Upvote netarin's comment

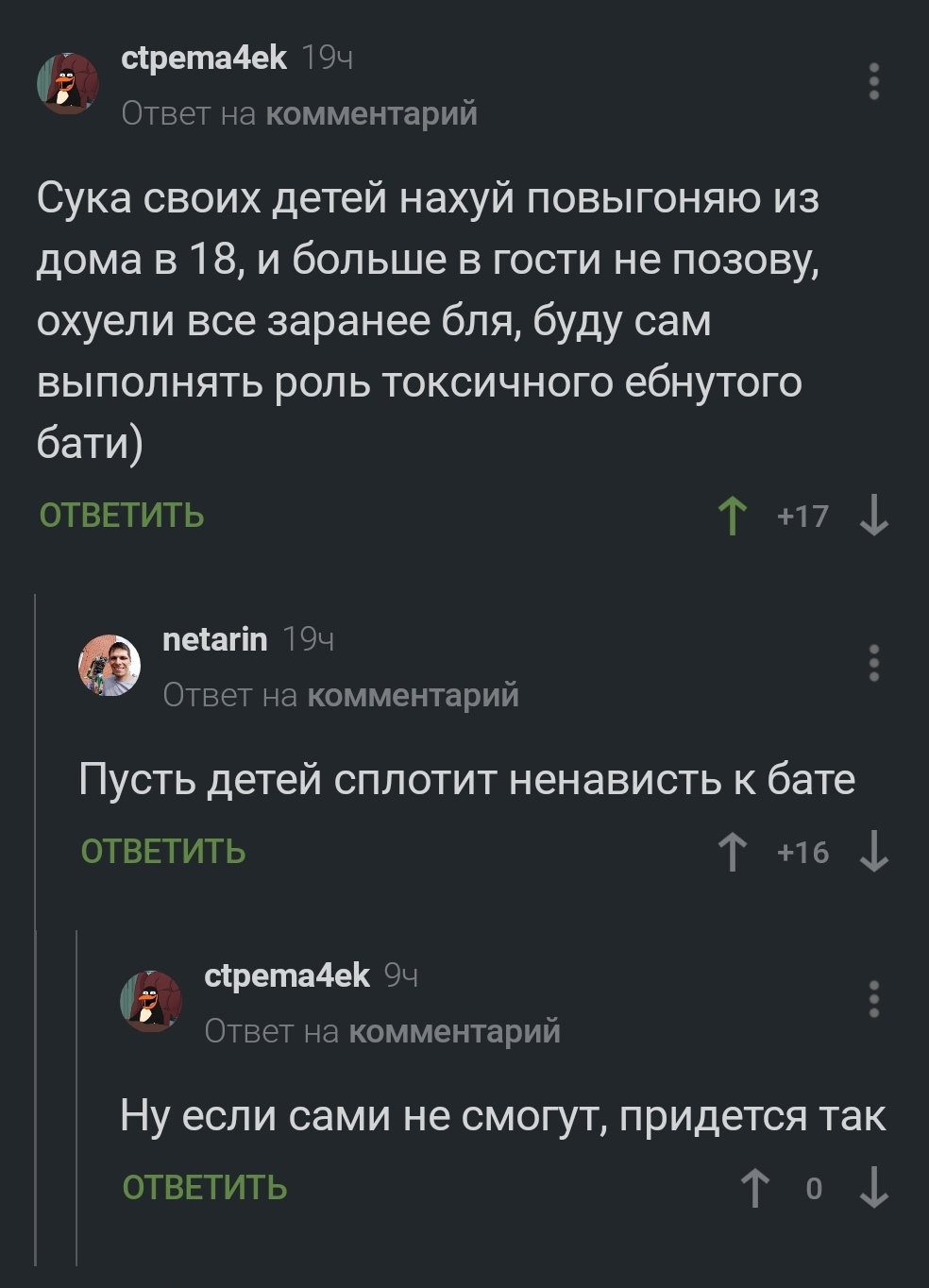pos(732,852)
